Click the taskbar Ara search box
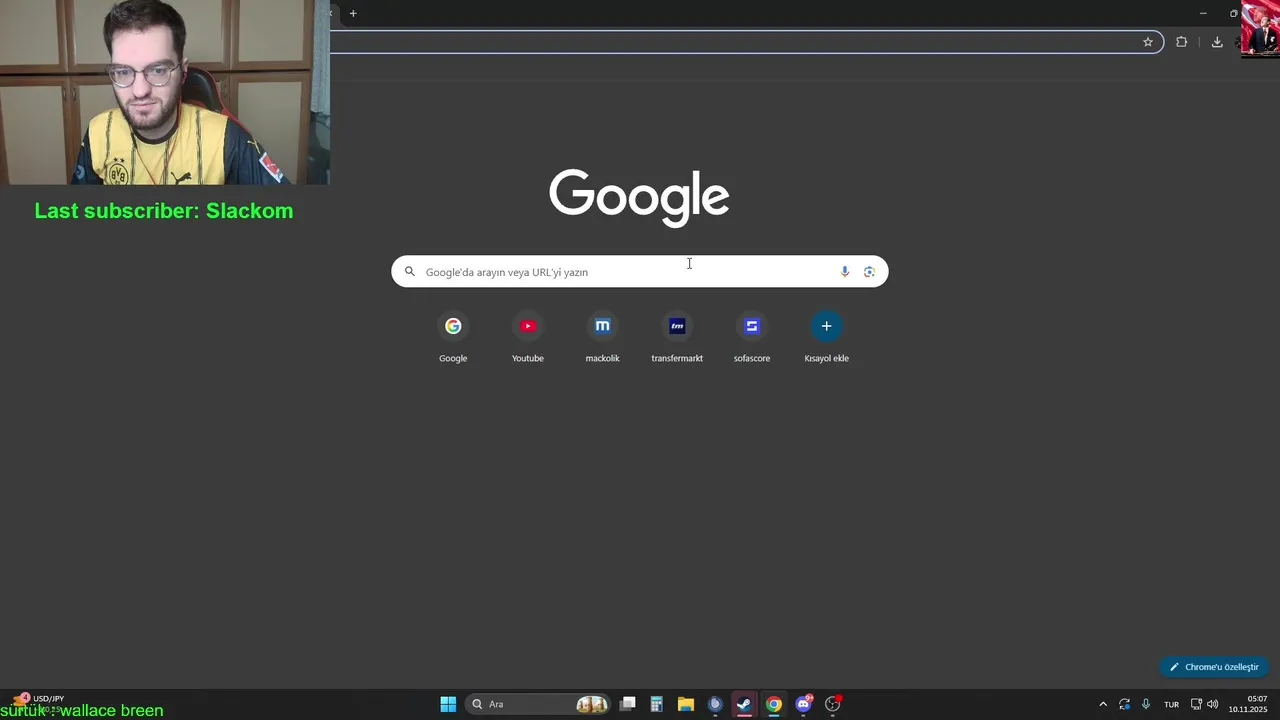 538,704
